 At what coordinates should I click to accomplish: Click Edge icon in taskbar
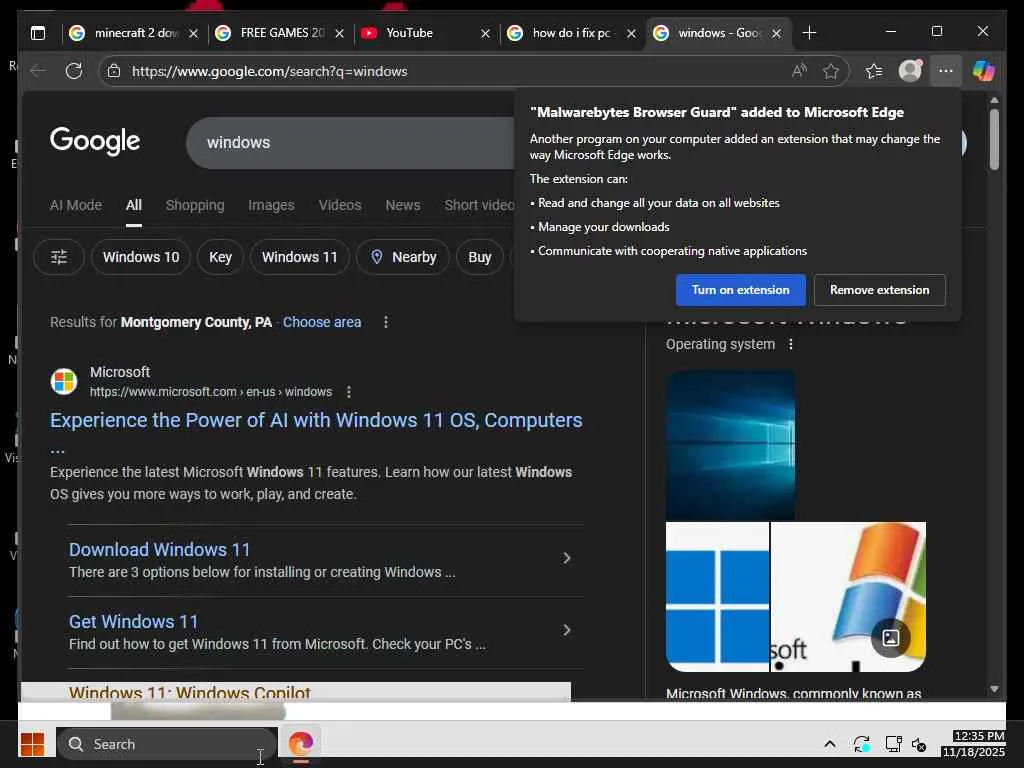pos(300,744)
